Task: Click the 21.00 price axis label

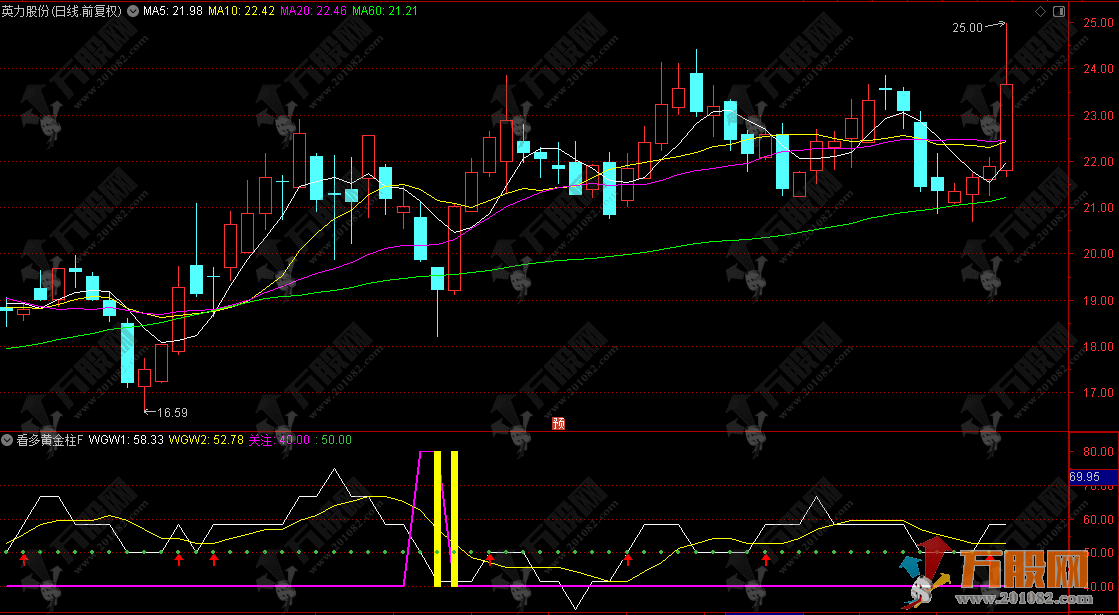Action: 1098,208
